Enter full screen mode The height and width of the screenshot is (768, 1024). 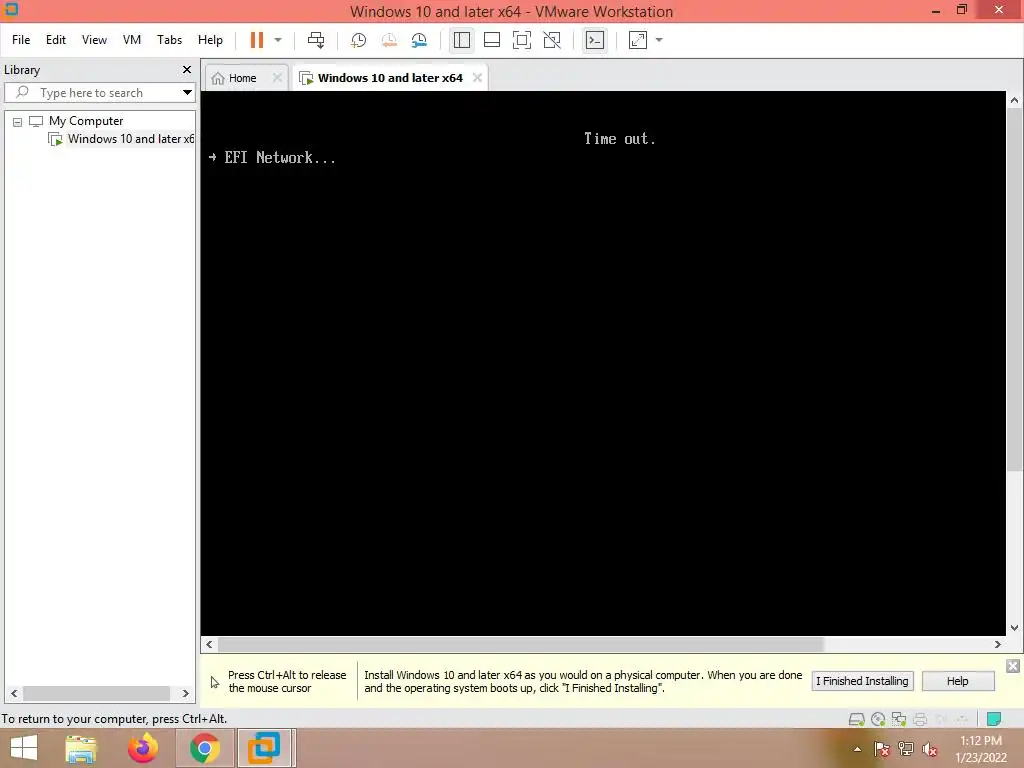pos(522,40)
